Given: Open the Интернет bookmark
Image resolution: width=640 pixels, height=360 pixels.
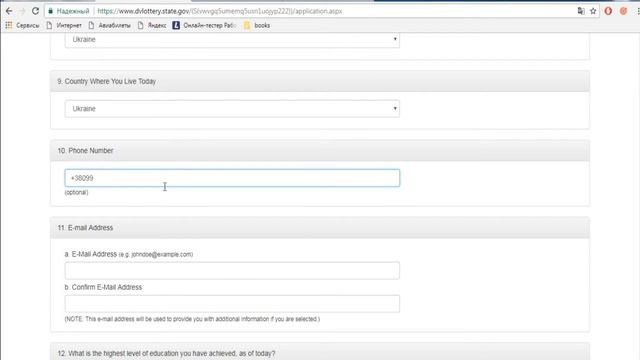Looking at the screenshot, I should pyautogui.click(x=64, y=25).
